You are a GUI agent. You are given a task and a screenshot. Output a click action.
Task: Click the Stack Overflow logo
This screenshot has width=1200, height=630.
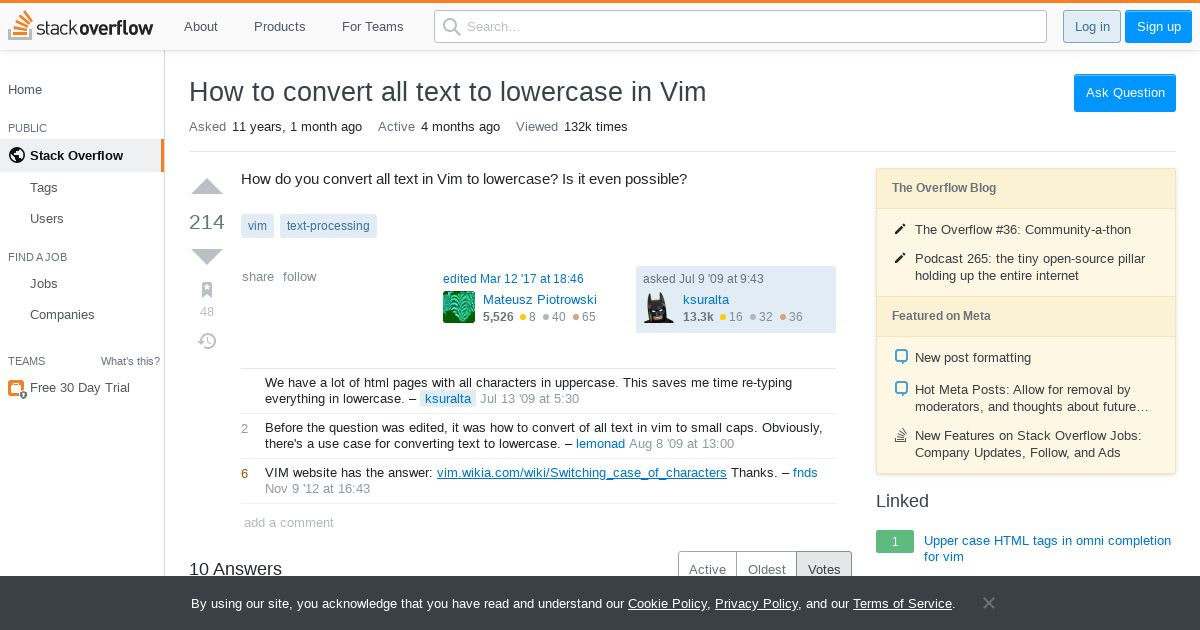coord(81,26)
